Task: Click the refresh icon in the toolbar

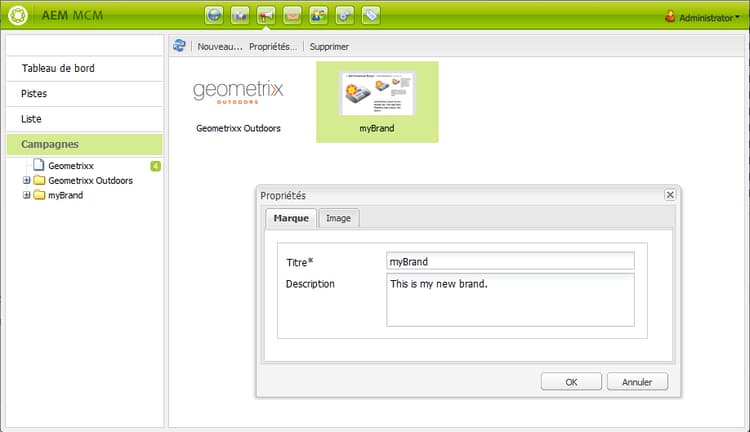Action: pos(179,46)
